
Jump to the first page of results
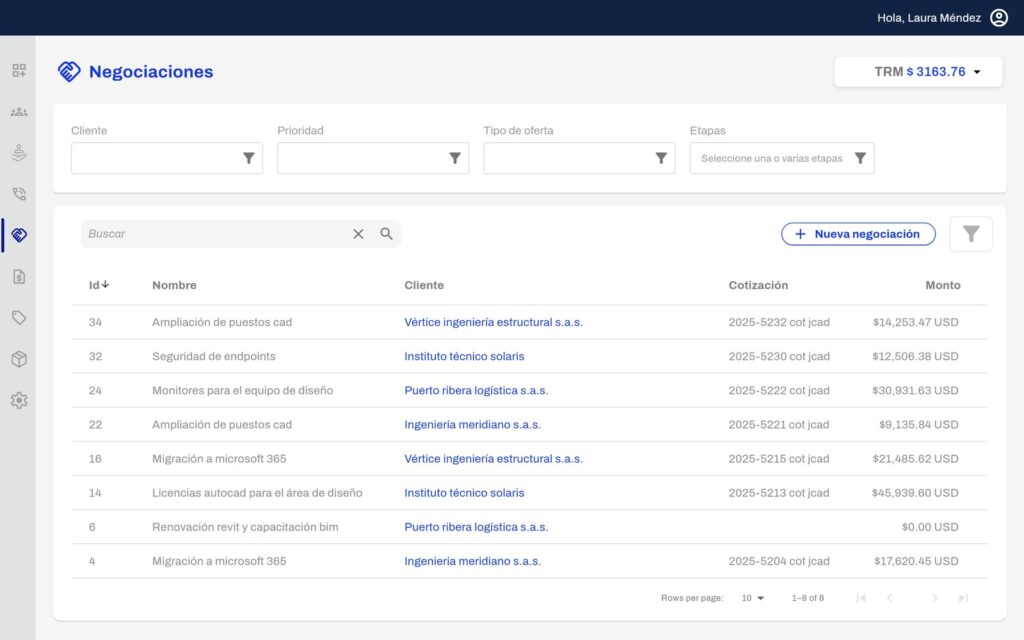click(x=861, y=598)
